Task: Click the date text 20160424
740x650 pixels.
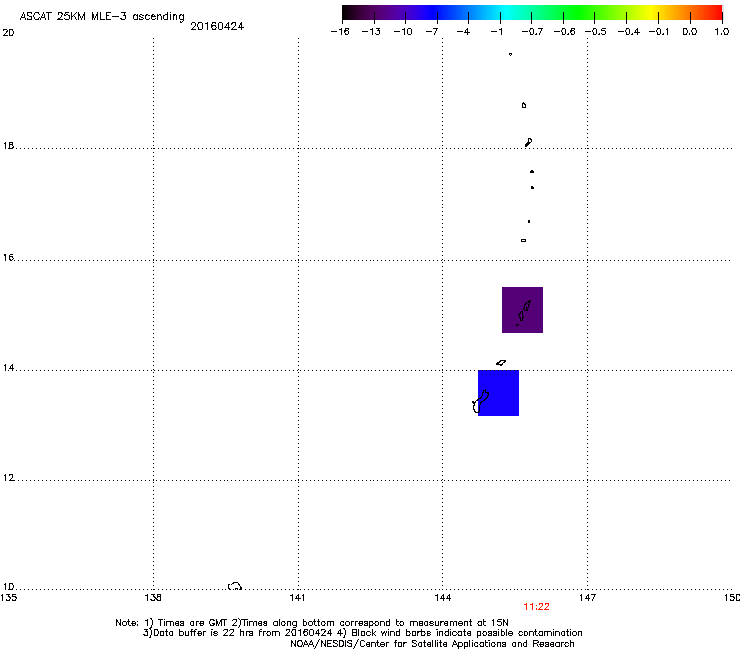Action: 217,26
